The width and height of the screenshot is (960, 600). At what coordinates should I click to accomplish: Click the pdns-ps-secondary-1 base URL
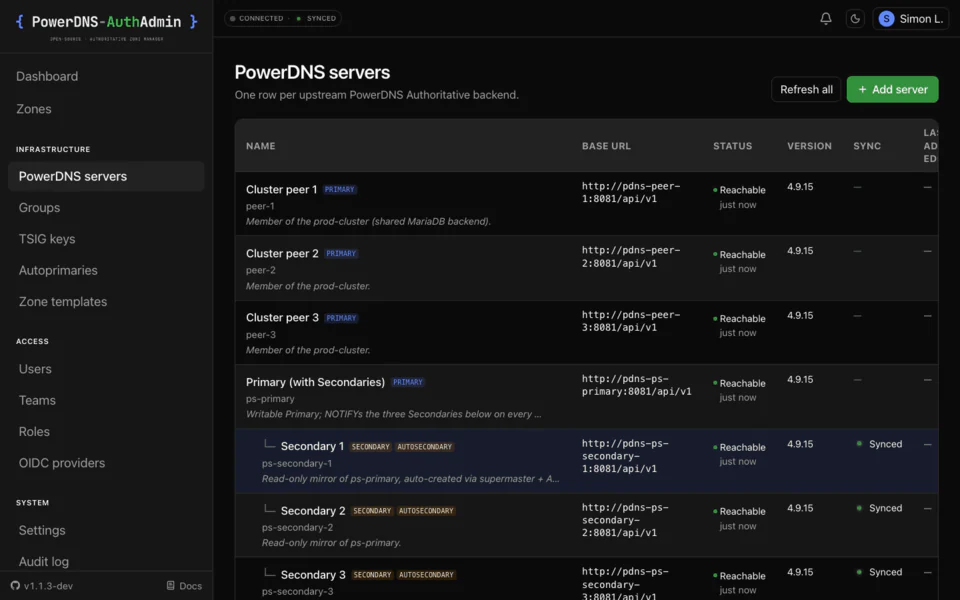coord(625,456)
